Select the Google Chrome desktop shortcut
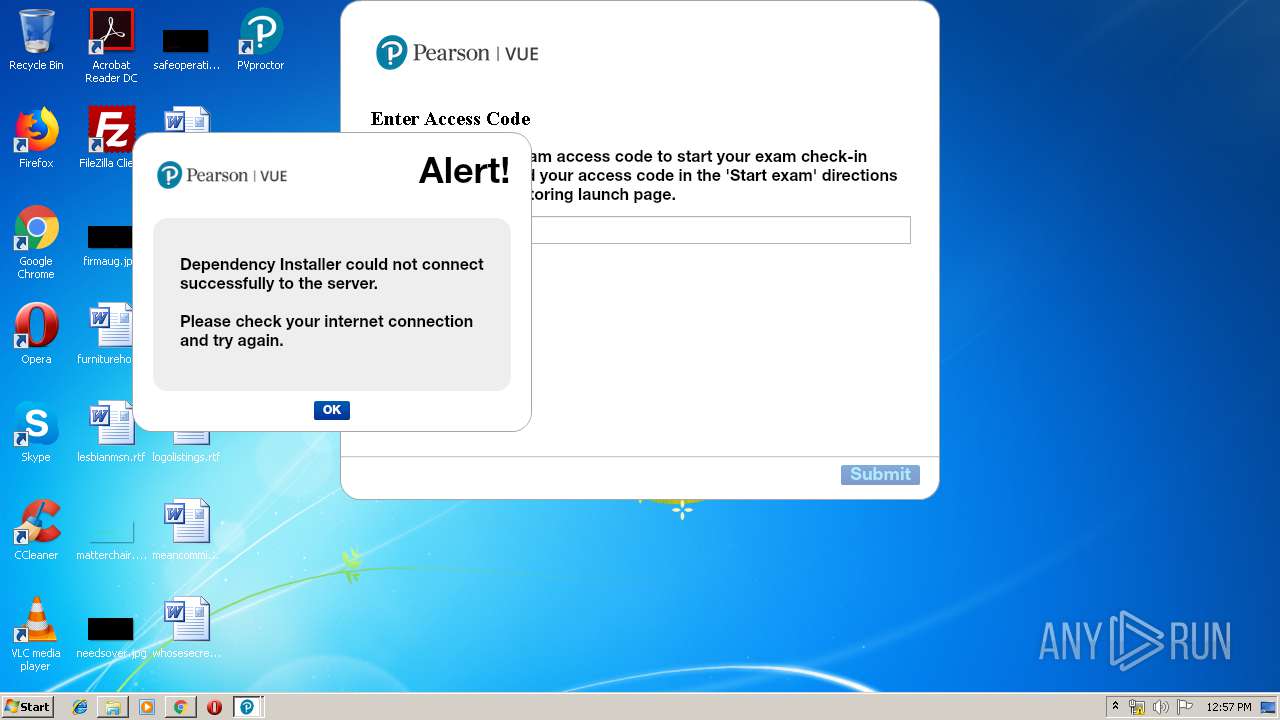 click(x=36, y=242)
